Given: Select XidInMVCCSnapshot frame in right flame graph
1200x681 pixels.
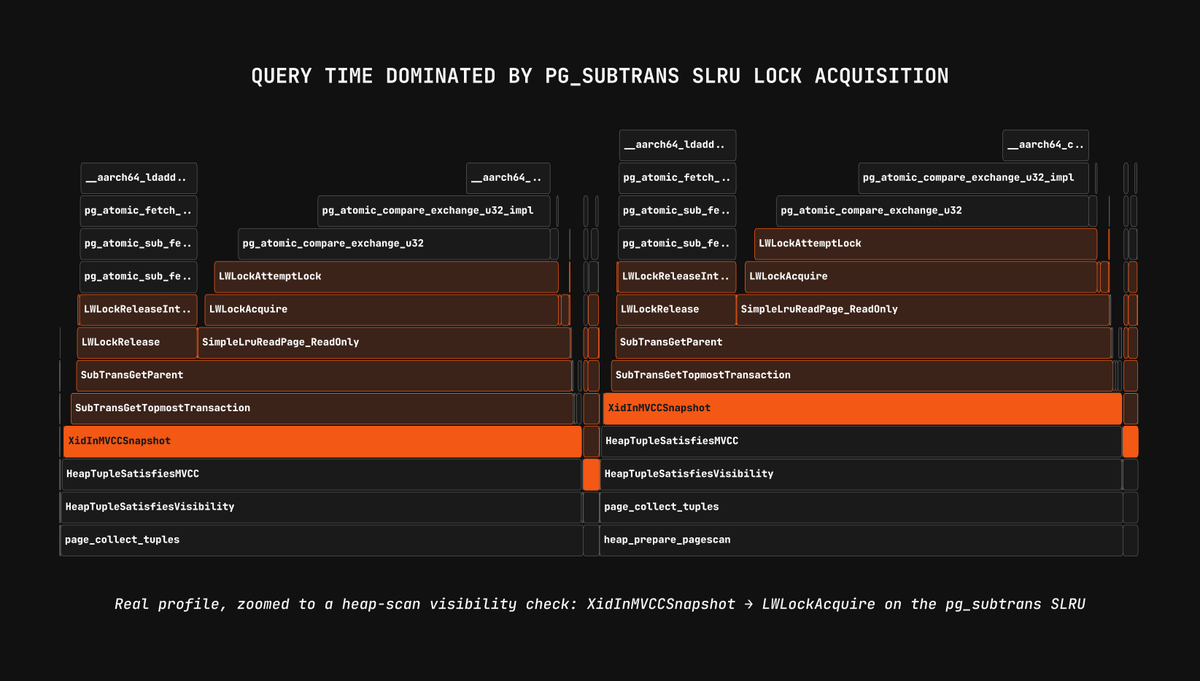Looking at the screenshot, I should click(862, 408).
